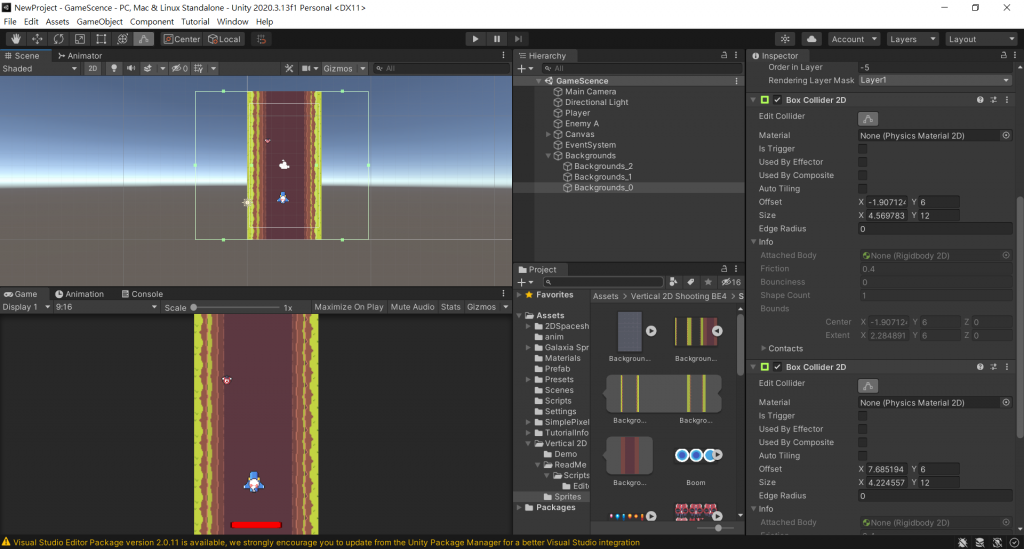This screenshot has width=1024, height=549.
Task: Toggle 2D scene view mode
Action: click(93, 69)
